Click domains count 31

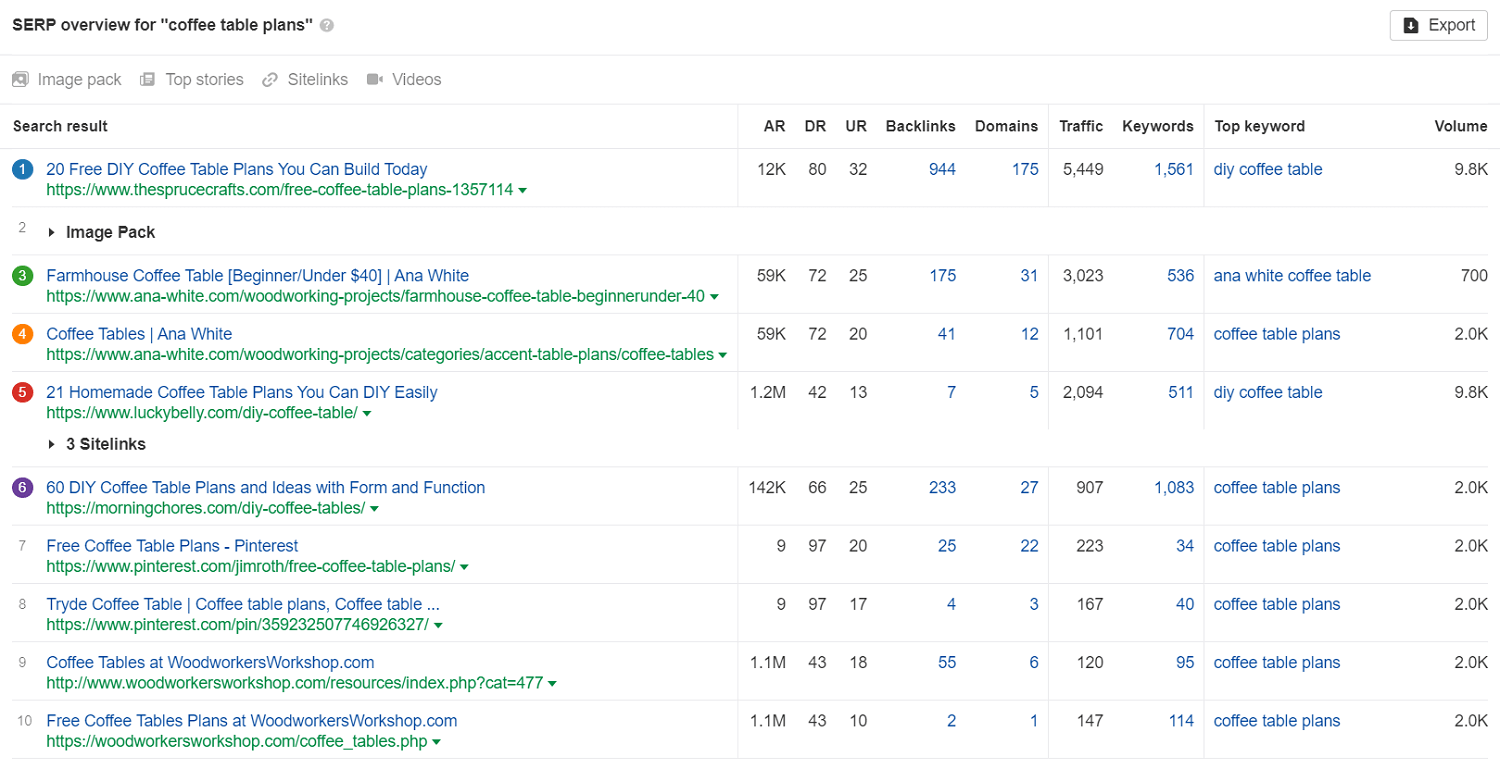[x=1029, y=275]
